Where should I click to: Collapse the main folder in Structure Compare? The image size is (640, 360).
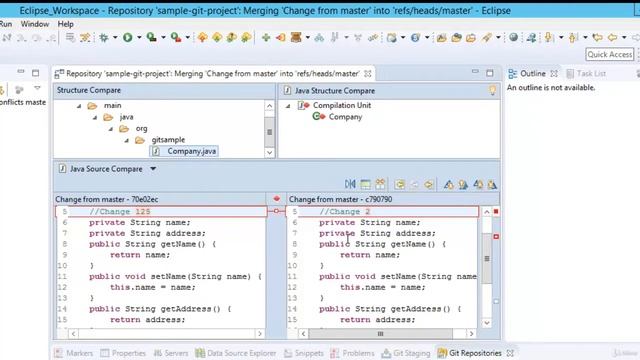pos(79,106)
